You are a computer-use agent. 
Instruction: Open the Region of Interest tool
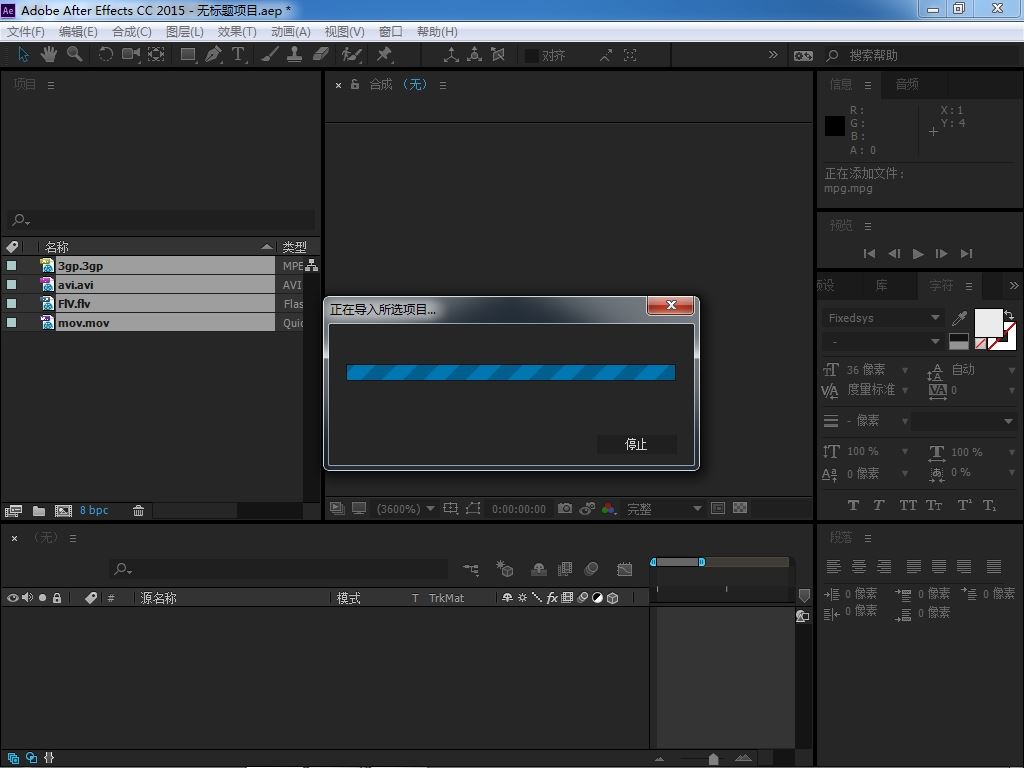[x=473, y=508]
